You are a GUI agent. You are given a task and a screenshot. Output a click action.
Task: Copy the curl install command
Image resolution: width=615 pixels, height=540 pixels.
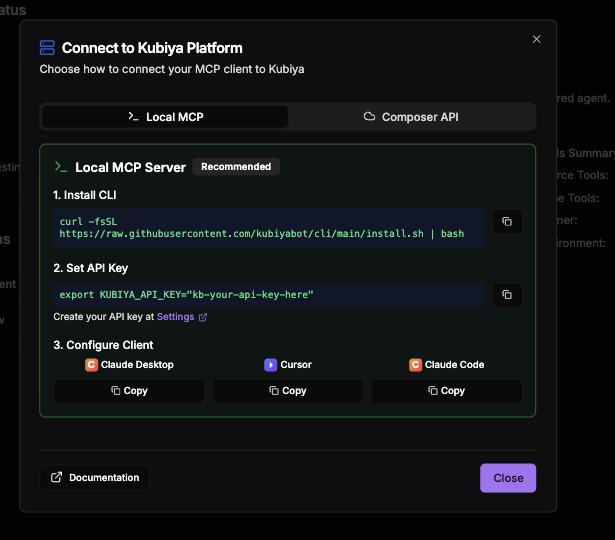point(507,222)
